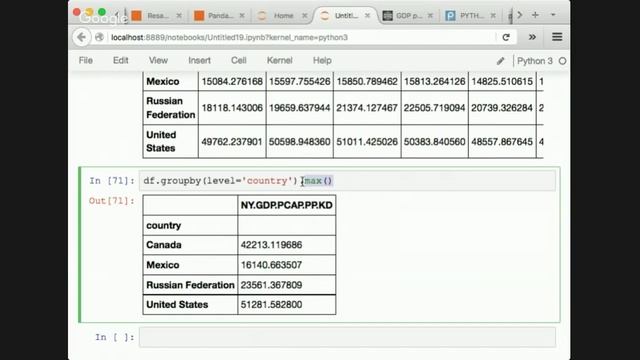Click the value 16140.663507
This screenshot has height=360, width=640.
coord(271,265)
